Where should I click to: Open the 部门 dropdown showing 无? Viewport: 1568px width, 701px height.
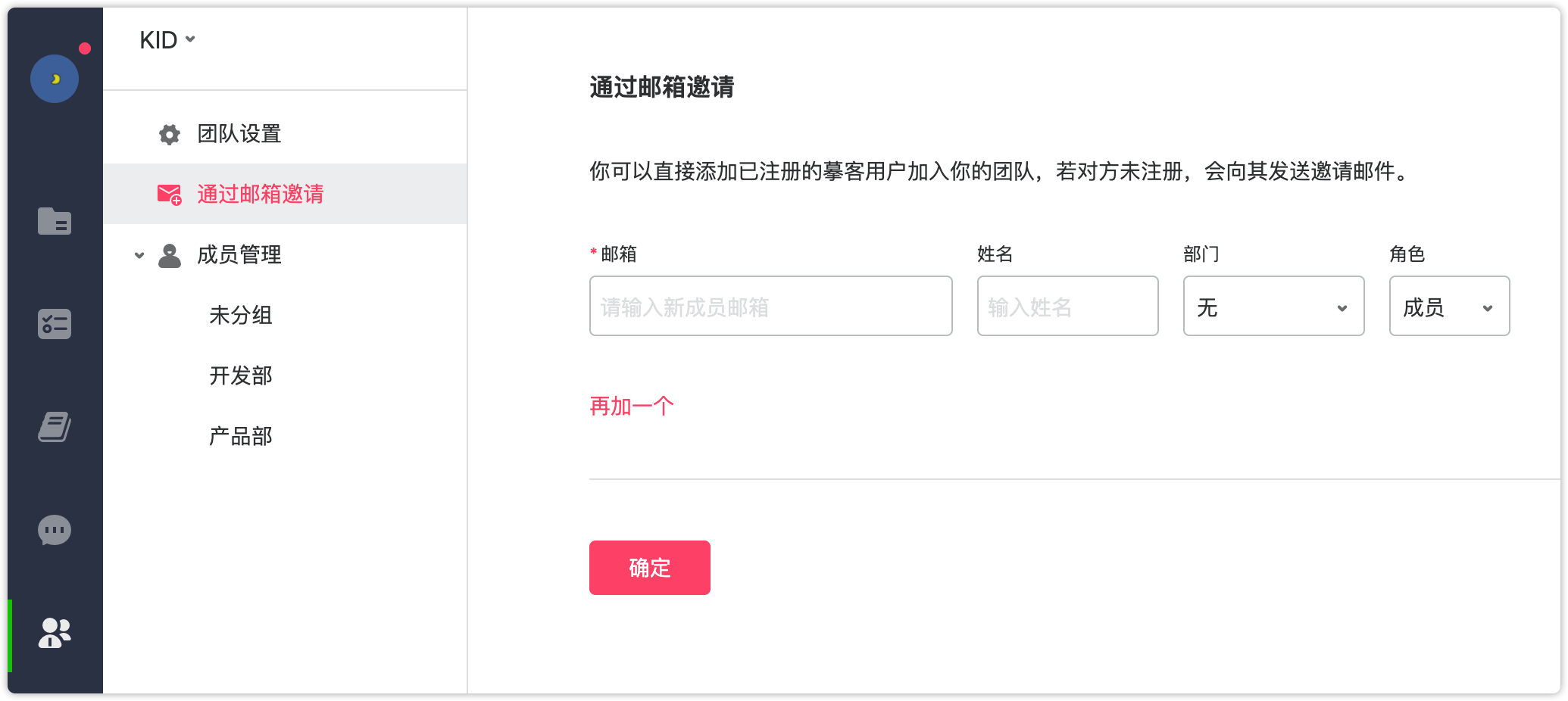point(1273,306)
